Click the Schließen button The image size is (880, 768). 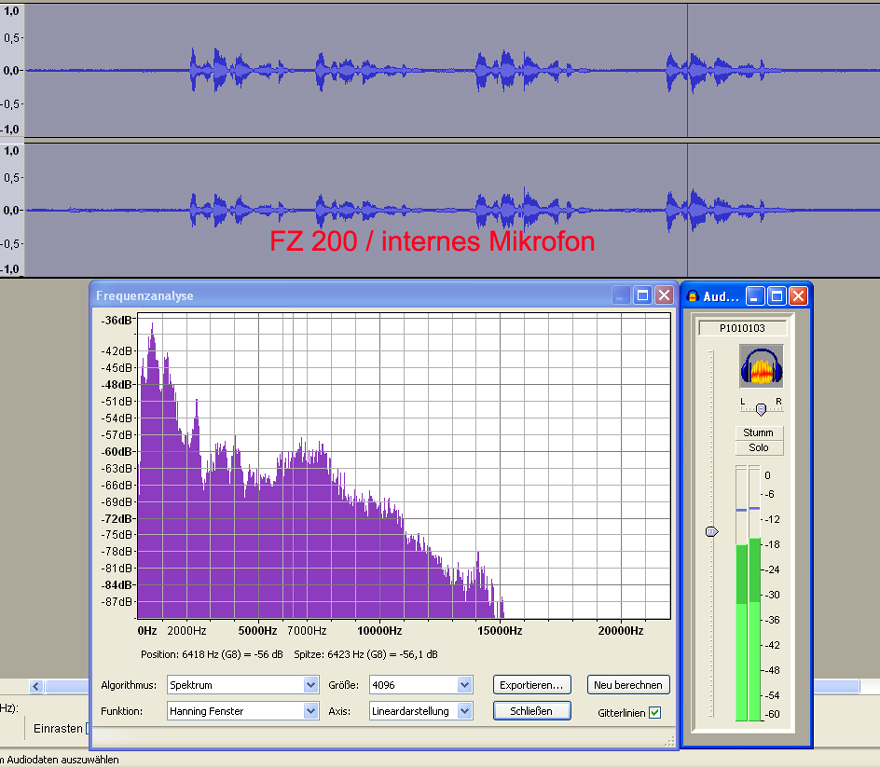pos(532,711)
